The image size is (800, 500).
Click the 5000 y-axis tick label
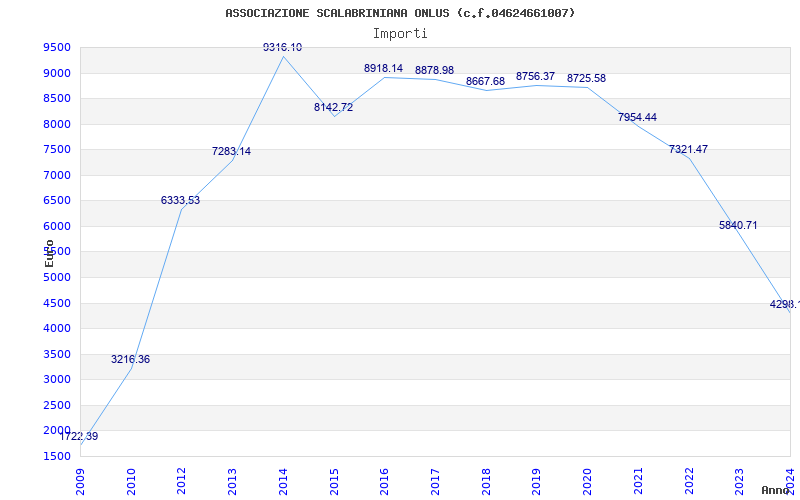[x=57, y=278]
